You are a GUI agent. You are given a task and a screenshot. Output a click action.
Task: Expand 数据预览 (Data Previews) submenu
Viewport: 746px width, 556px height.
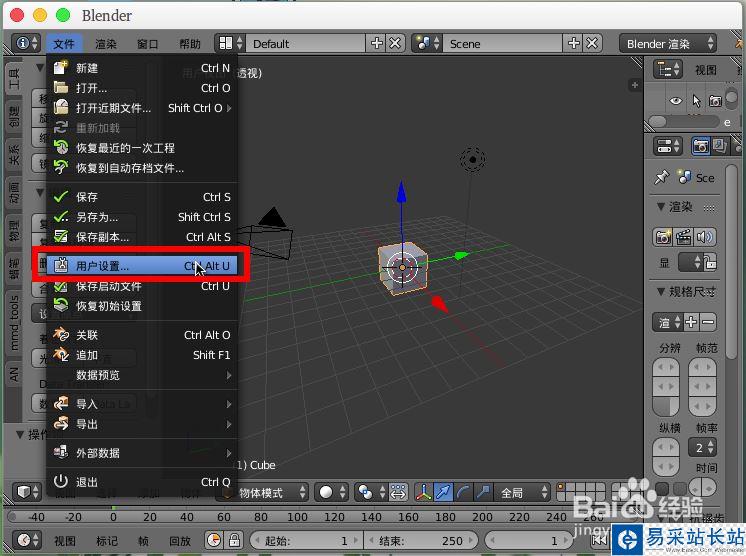coord(141,375)
